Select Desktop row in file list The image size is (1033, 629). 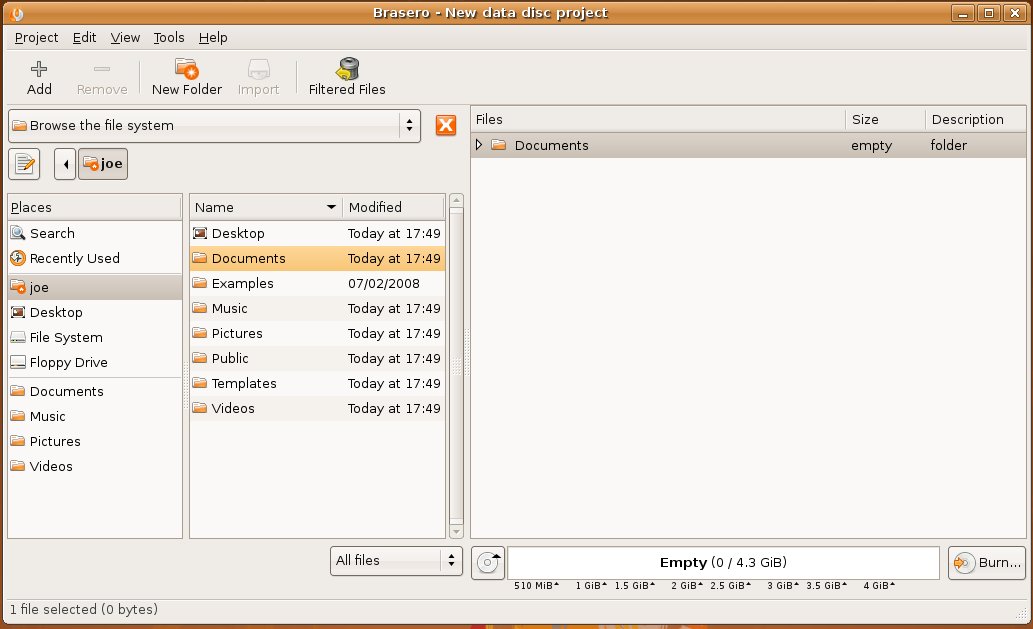318,233
